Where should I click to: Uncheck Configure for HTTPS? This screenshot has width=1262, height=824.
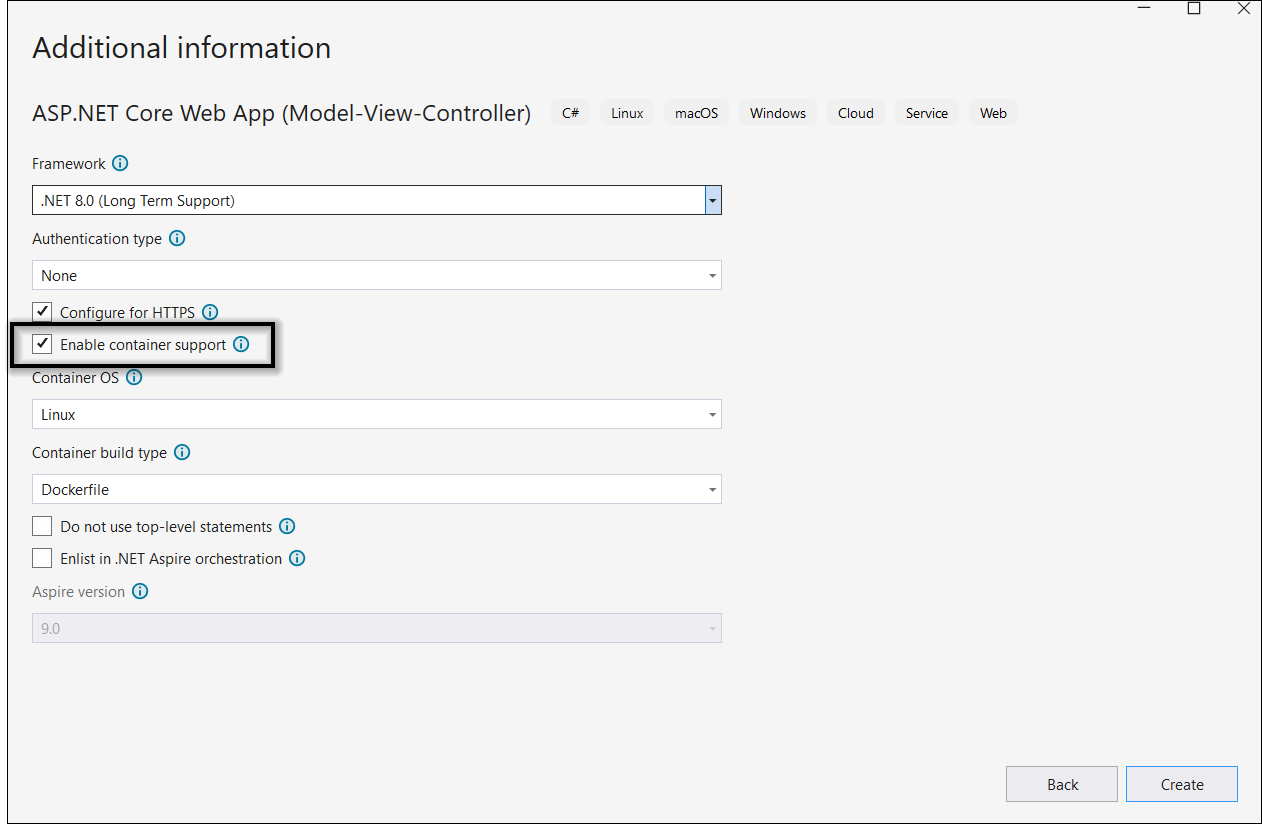41,311
